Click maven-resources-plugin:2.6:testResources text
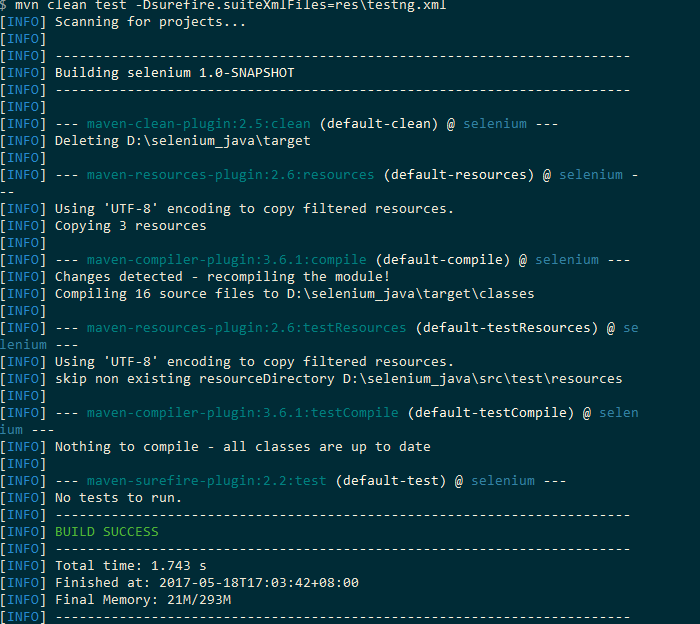700x624 pixels. [x=246, y=328]
